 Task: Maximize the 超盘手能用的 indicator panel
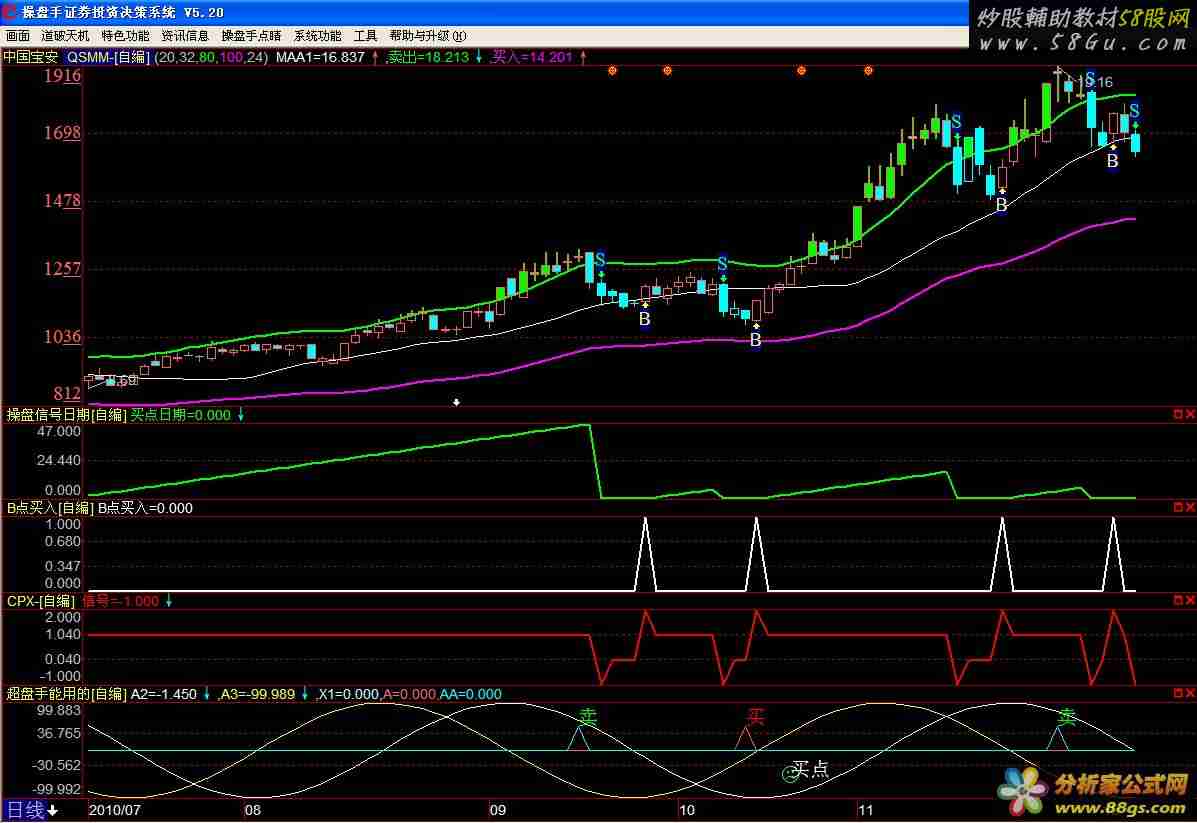click(1178, 692)
